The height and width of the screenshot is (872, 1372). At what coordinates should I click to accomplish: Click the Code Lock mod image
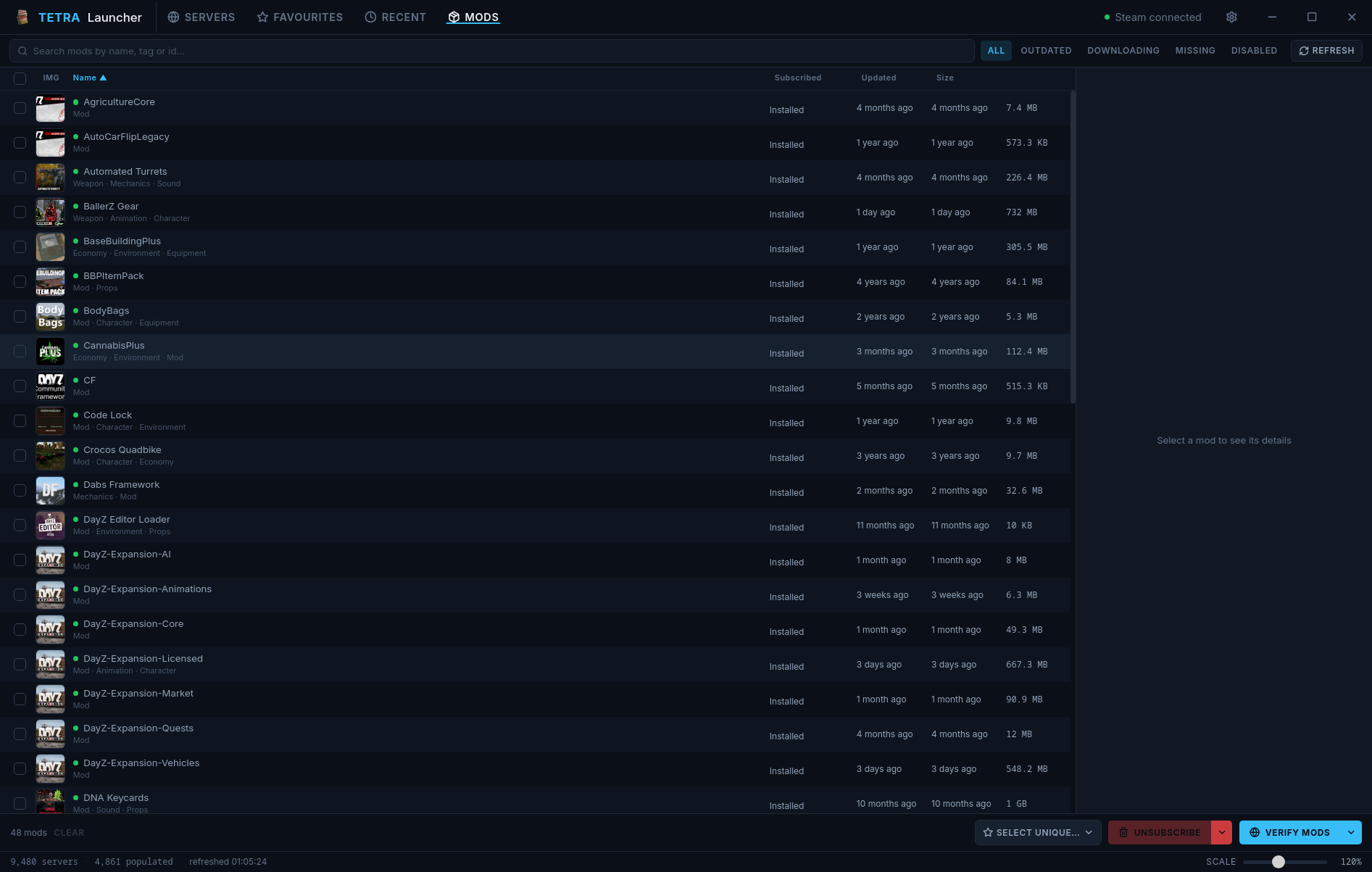pos(51,421)
